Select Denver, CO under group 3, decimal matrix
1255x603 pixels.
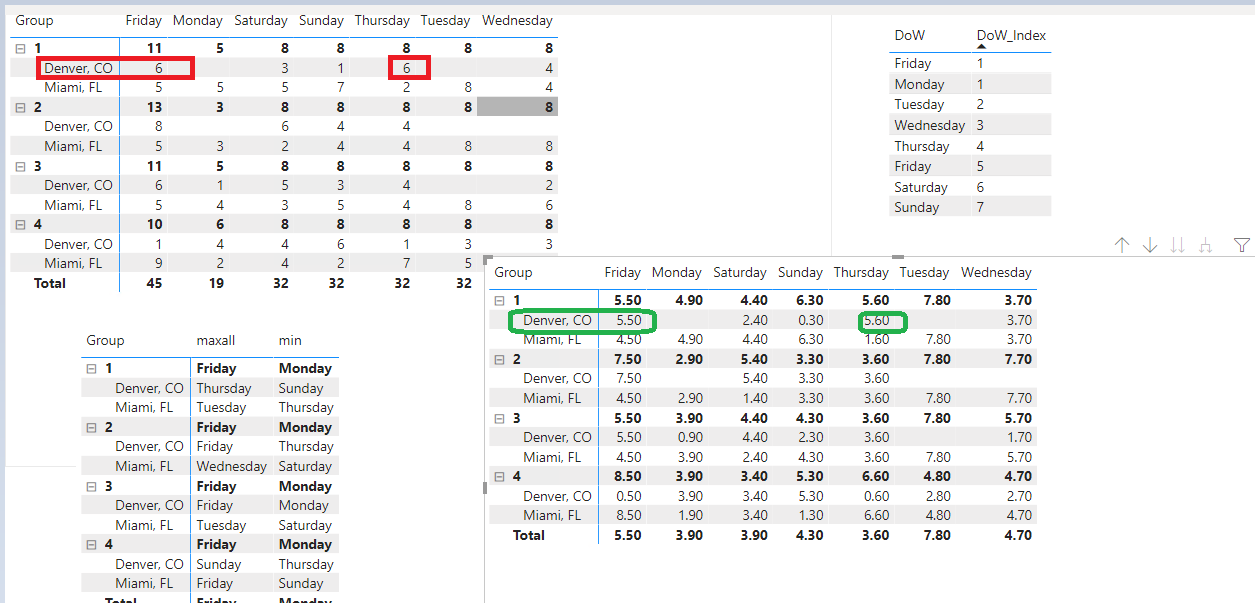tap(558, 438)
